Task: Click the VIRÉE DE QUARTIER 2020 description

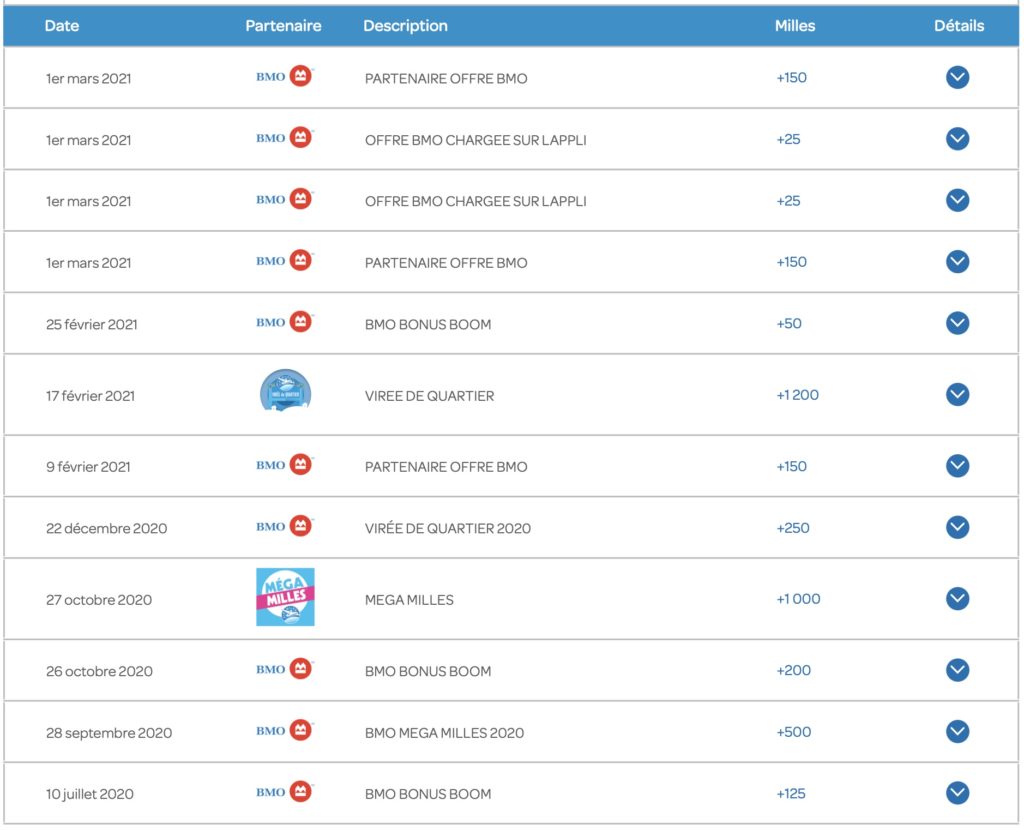Action: [x=447, y=528]
